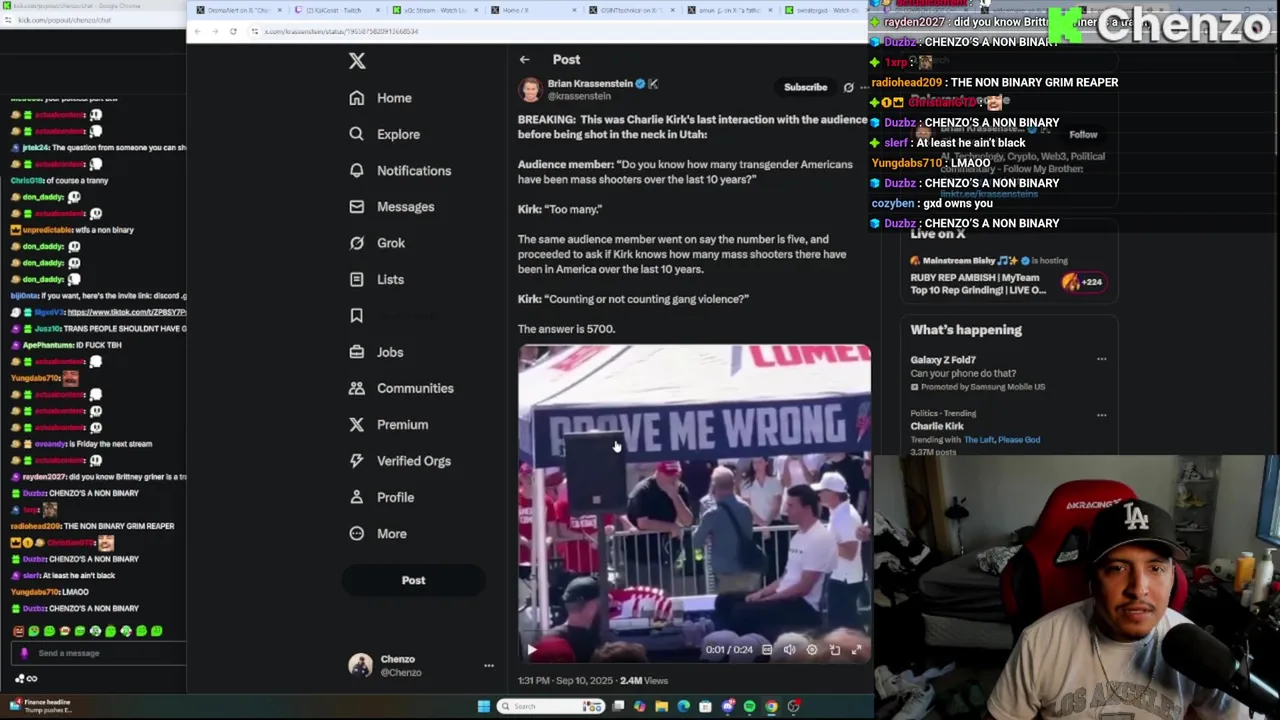Open Microsoft Store from the taskbar
Viewport: 1280px width, 720px height.
(x=705, y=707)
